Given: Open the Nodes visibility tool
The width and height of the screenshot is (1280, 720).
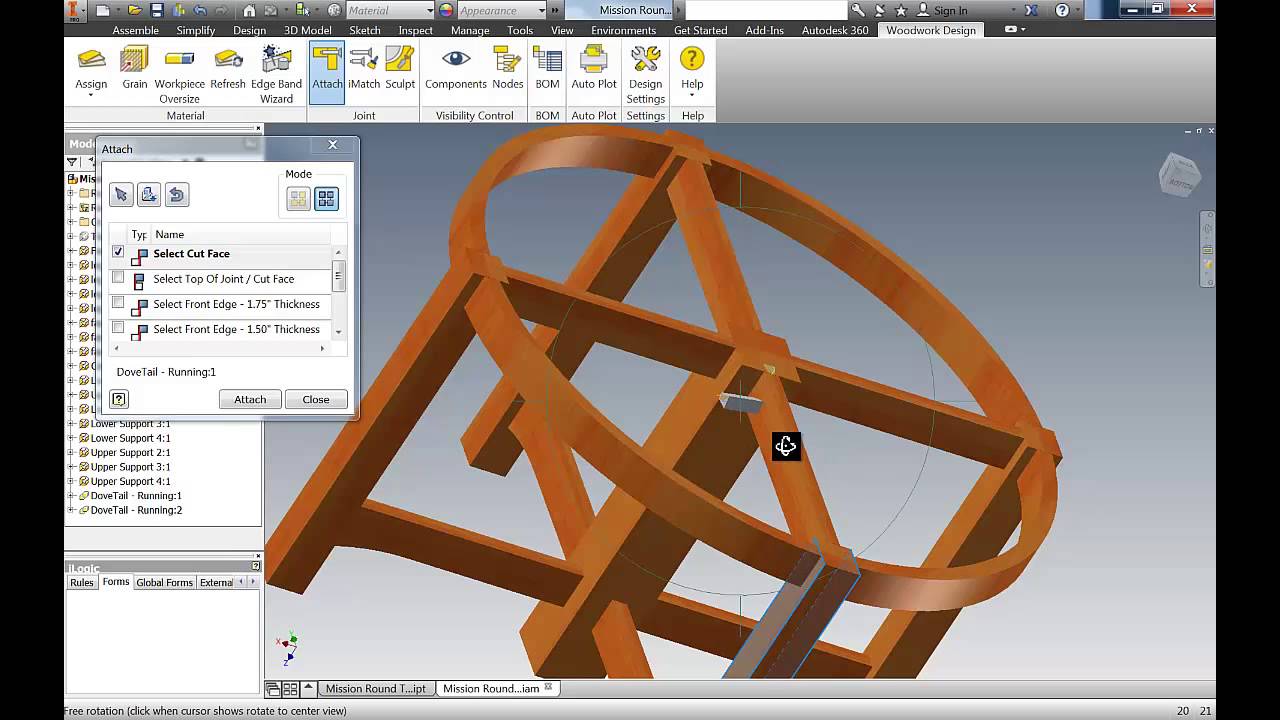Looking at the screenshot, I should [x=508, y=68].
